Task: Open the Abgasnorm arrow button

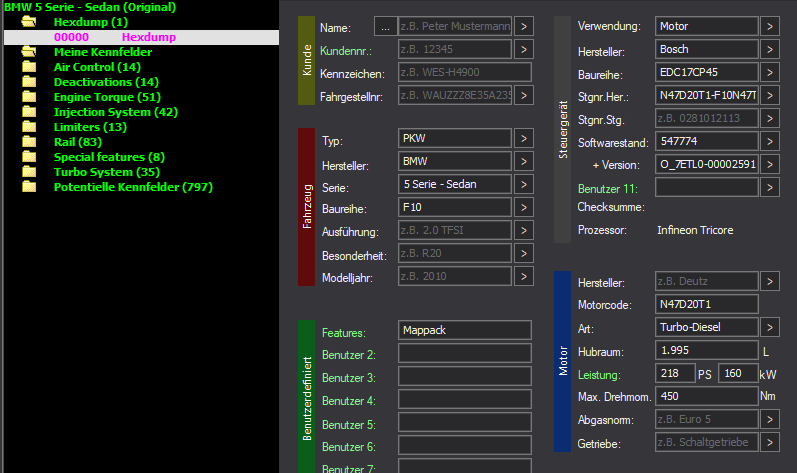Action: [770, 419]
